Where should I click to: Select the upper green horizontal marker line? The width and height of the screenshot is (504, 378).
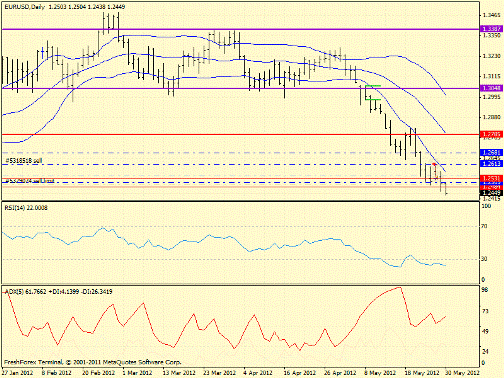coord(373,86)
